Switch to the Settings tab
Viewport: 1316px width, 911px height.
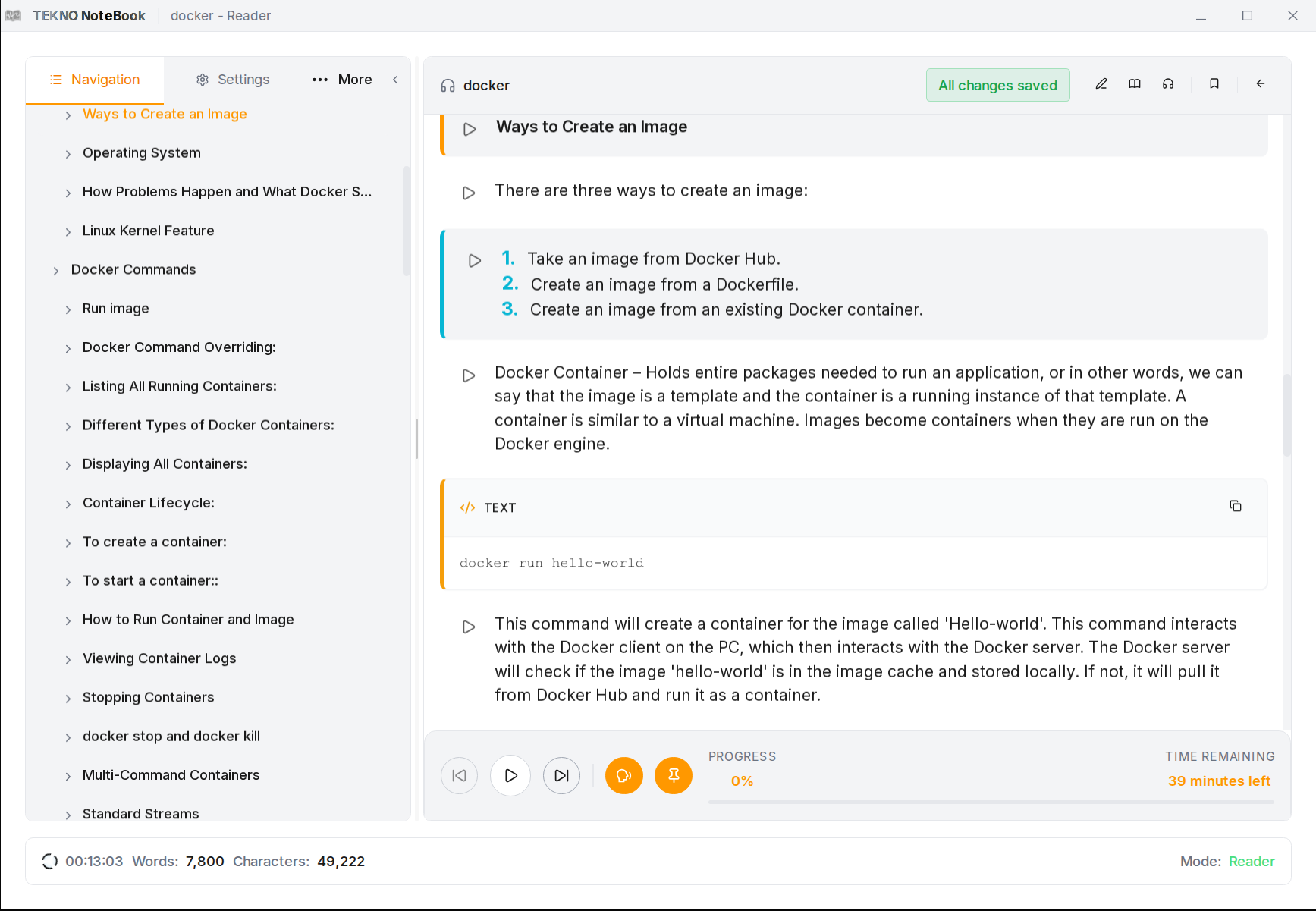(233, 80)
